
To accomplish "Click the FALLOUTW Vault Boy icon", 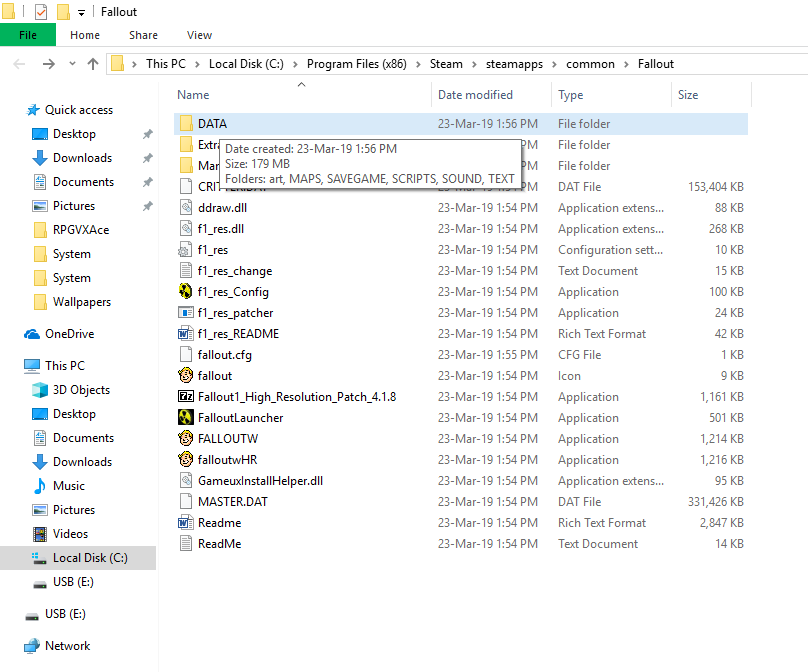I will coord(186,439).
